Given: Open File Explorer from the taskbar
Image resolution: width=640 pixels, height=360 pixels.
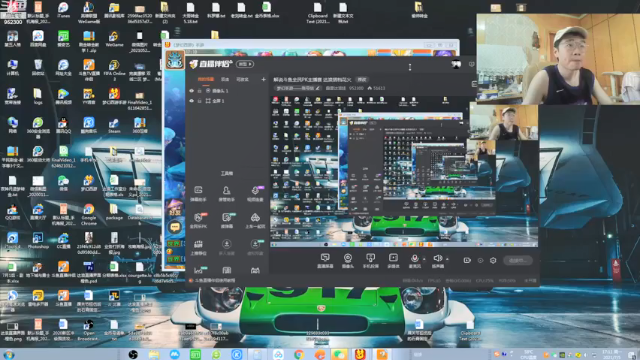Looking at the screenshot, I should point(154,355).
